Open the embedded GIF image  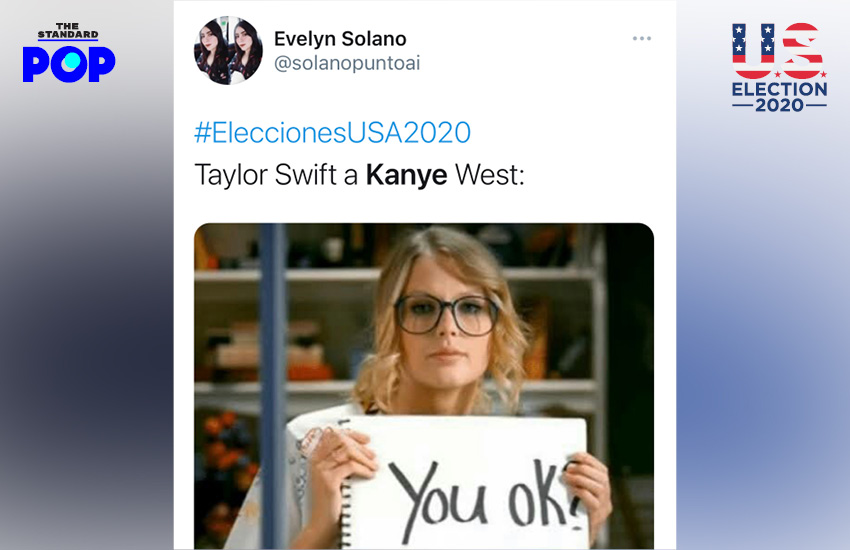pyautogui.click(x=424, y=386)
